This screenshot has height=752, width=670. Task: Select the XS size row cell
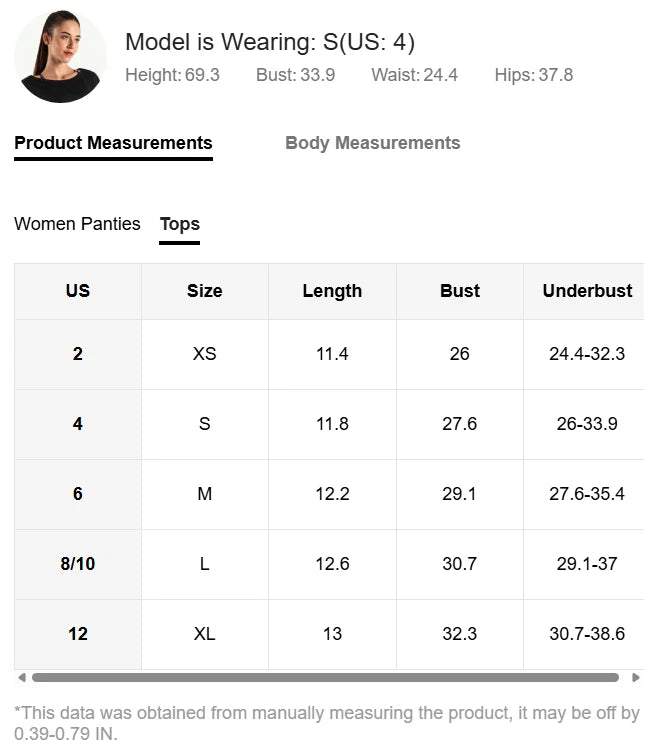pos(205,354)
